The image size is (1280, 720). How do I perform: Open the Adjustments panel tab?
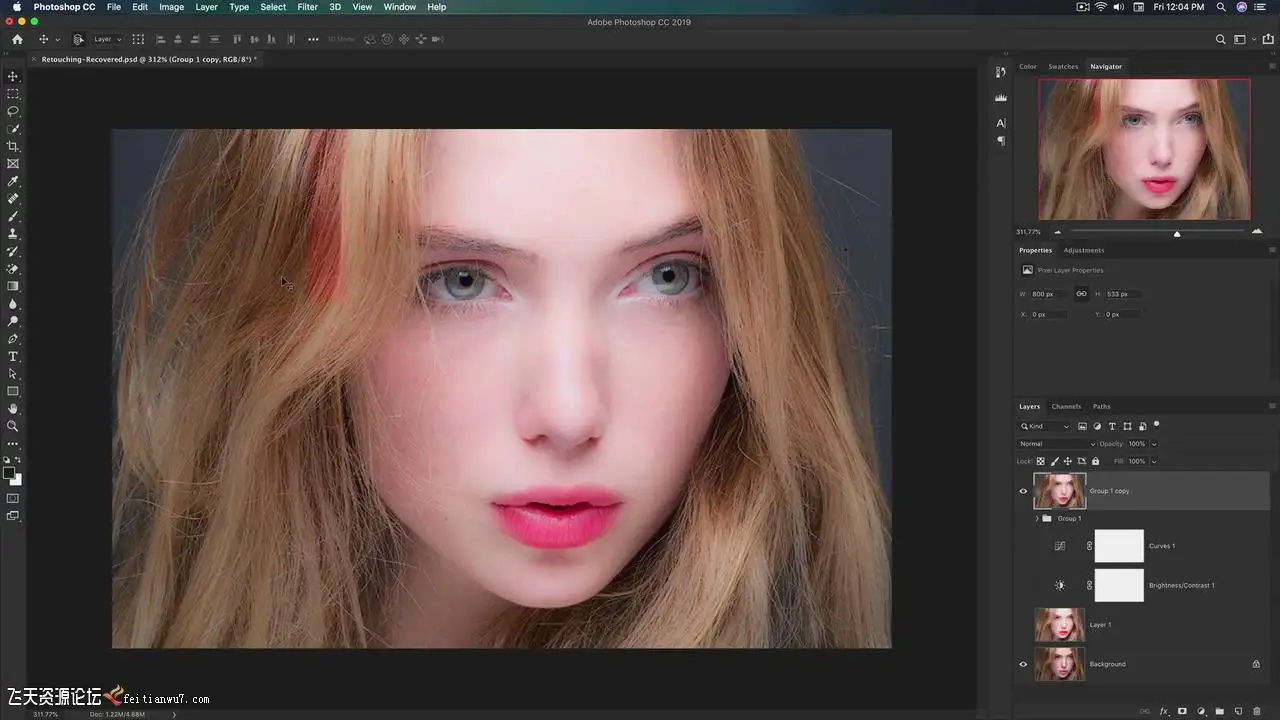[1084, 250]
